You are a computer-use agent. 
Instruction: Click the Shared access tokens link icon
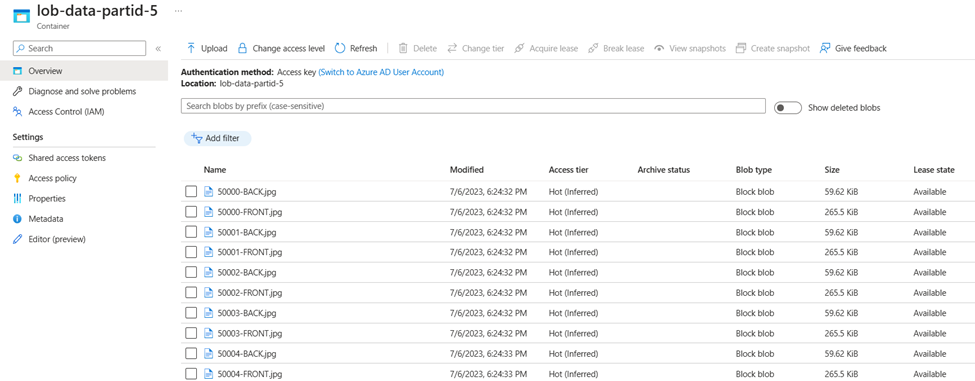click(17, 158)
